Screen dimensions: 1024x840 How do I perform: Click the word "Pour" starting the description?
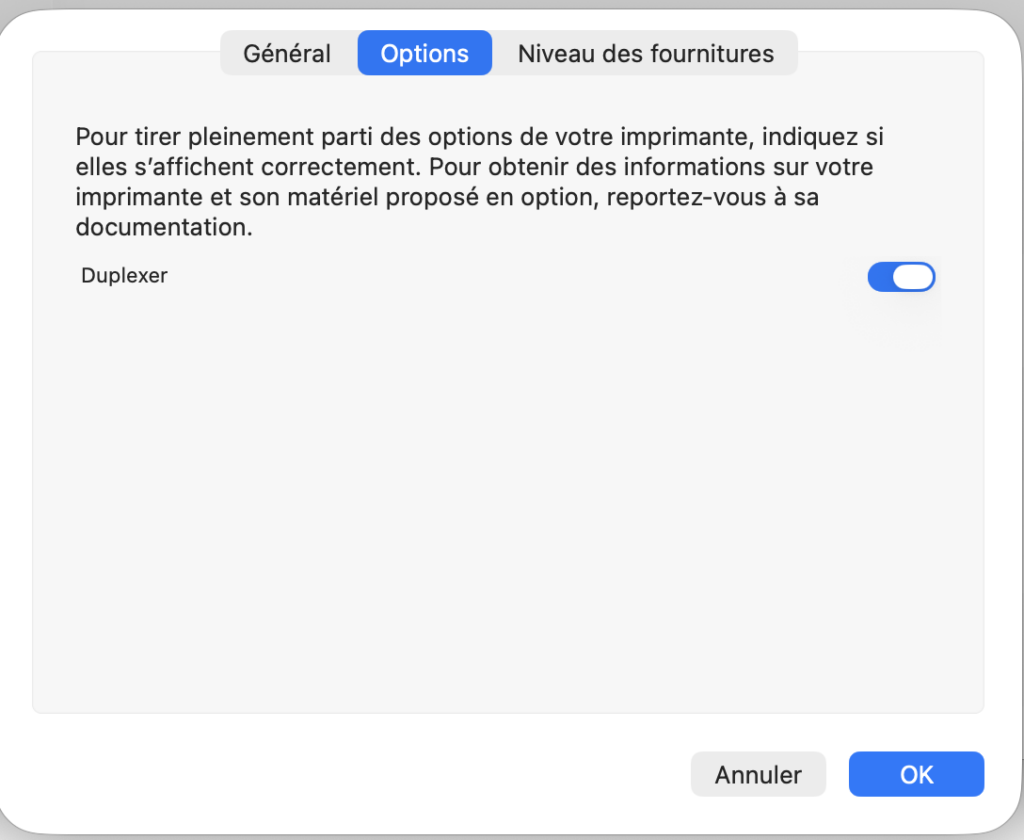(96, 136)
